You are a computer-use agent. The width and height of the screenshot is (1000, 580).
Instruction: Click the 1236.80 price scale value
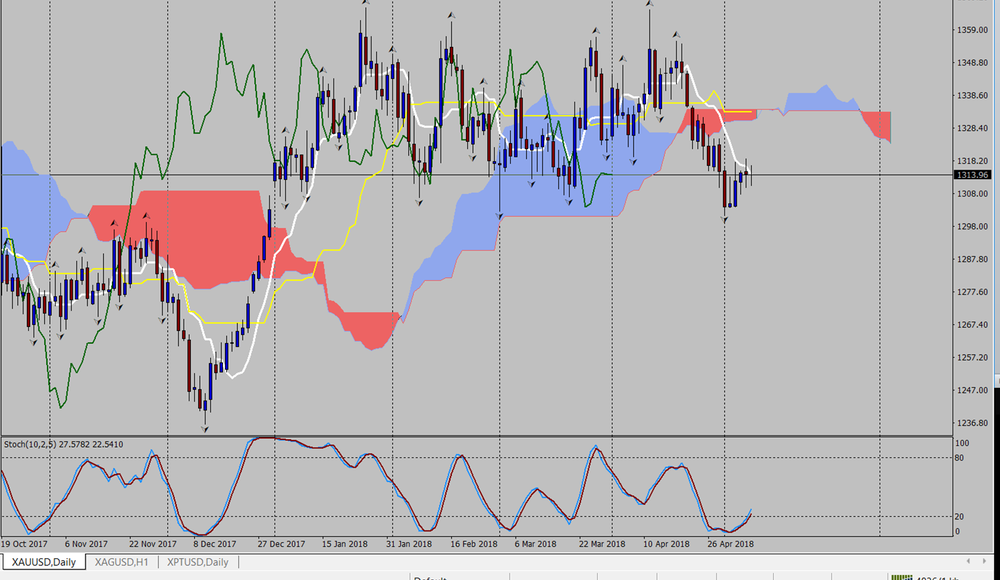tap(972, 423)
